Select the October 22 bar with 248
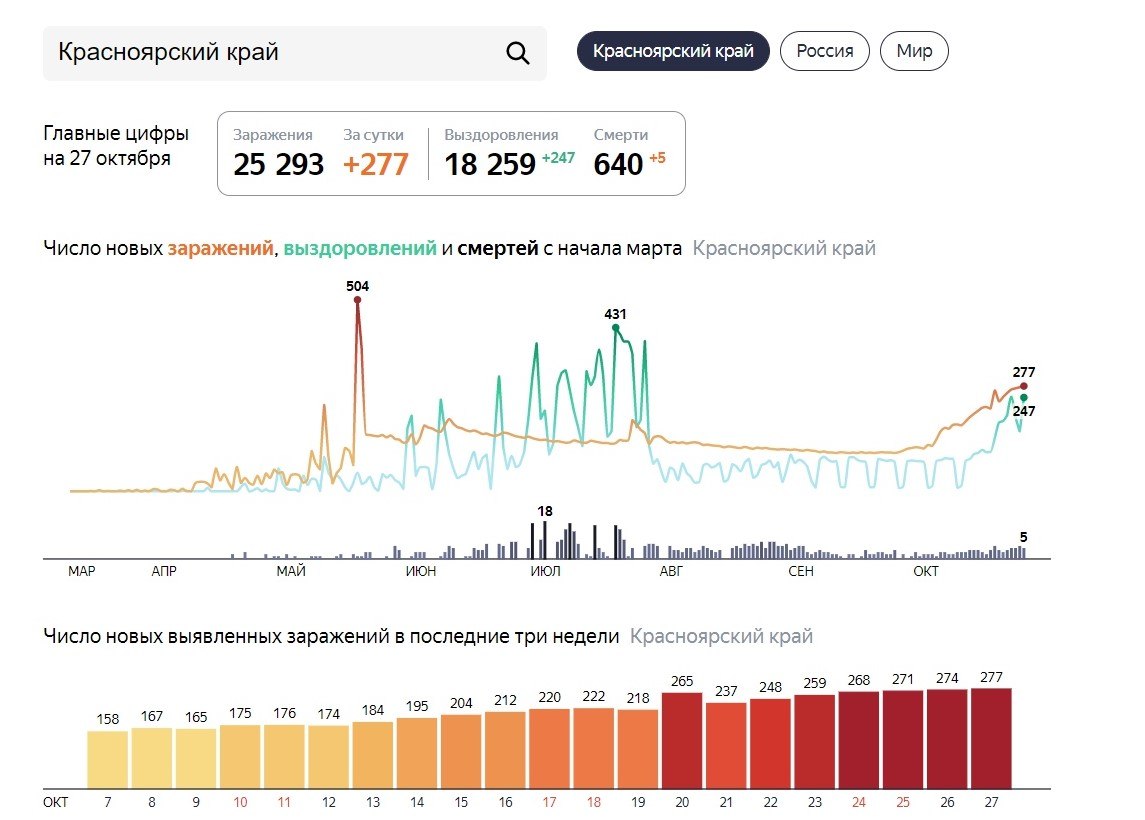 (x=770, y=743)
